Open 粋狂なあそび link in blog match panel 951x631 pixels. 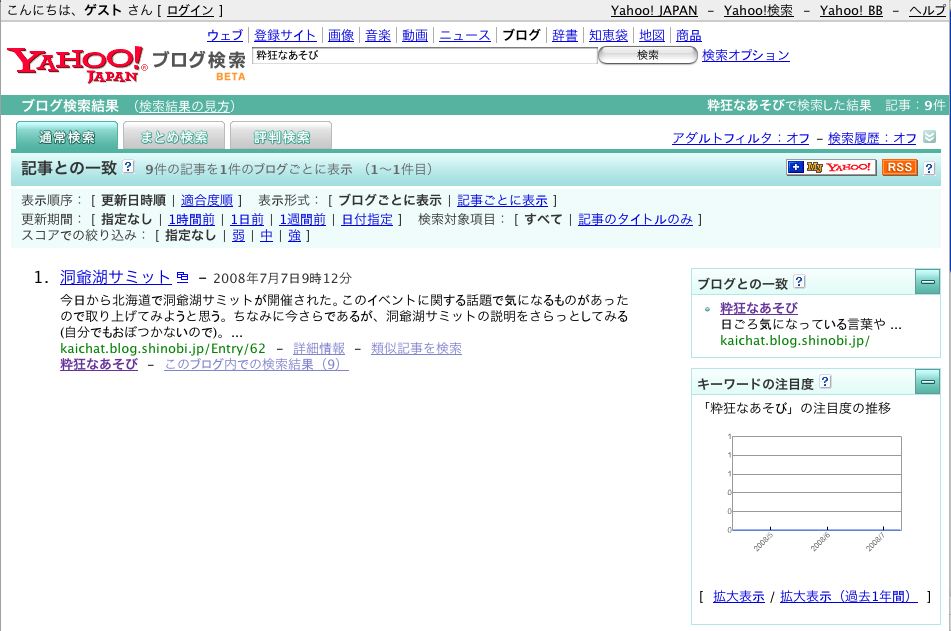pos(759,308)
